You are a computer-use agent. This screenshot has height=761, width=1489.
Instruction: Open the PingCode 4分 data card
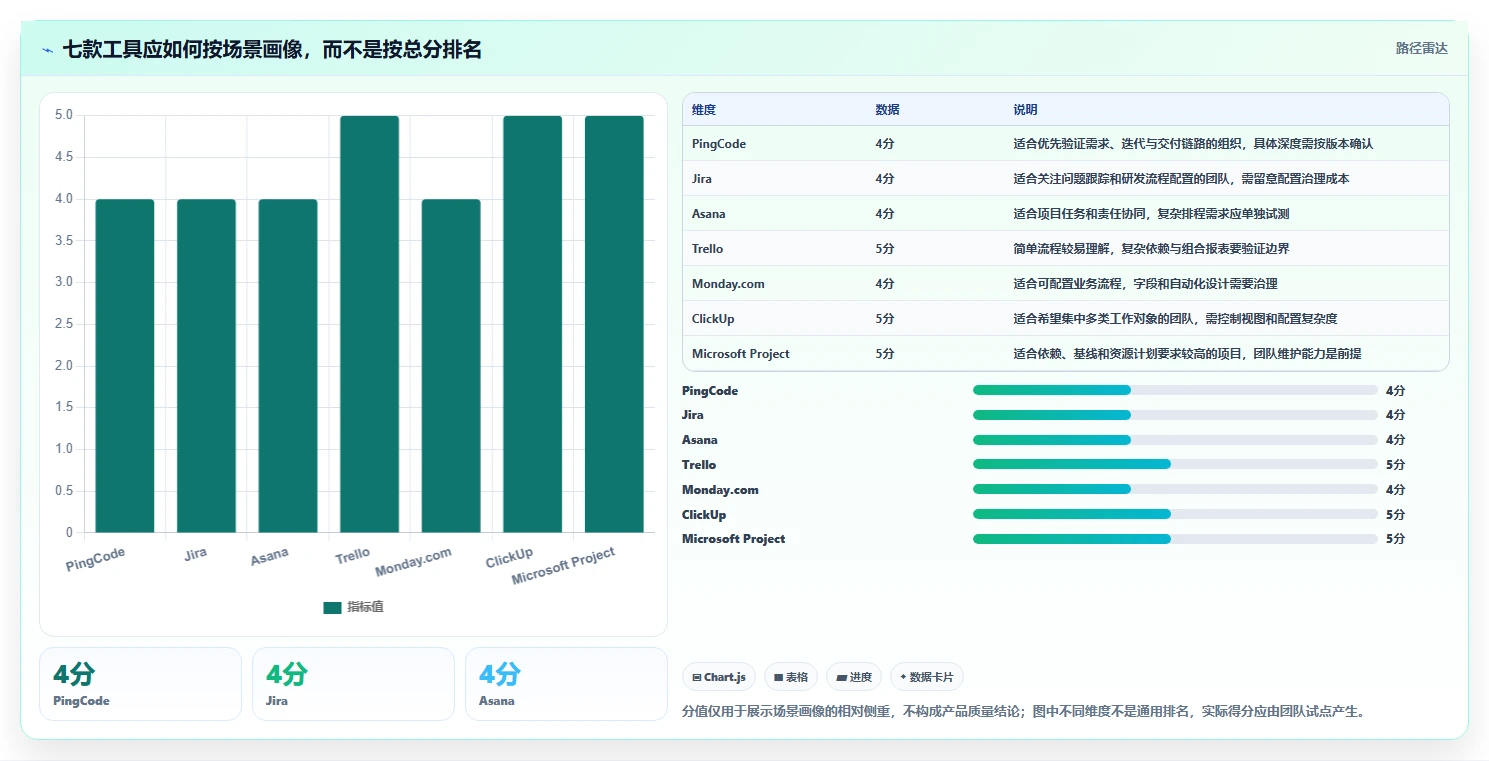click(x=140, y=684)
